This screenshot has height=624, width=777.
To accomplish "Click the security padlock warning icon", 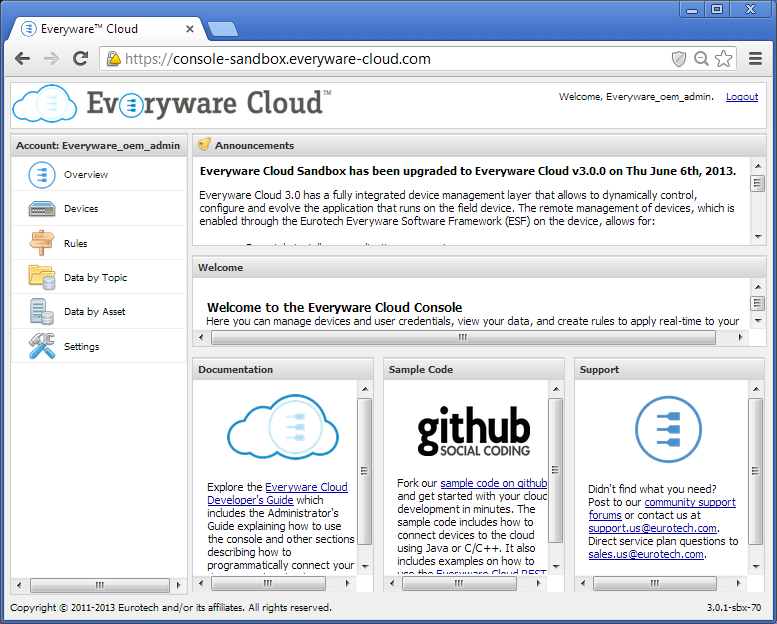I will coord(114,58).
